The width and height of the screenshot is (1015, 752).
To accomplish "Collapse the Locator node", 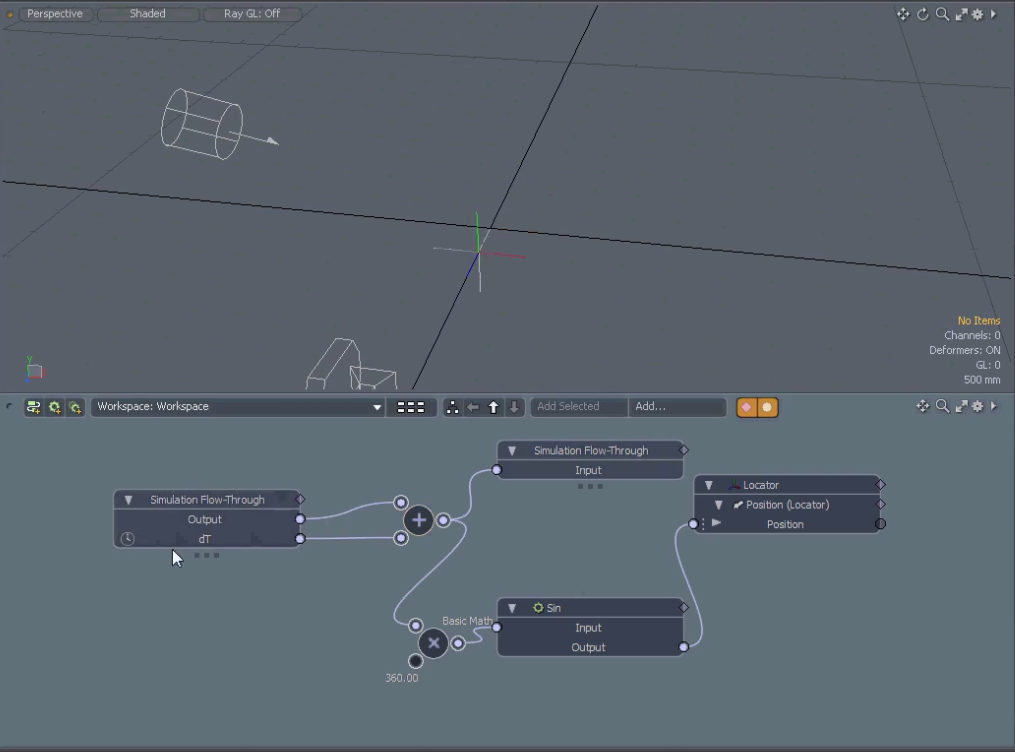I will coord(709,485).
